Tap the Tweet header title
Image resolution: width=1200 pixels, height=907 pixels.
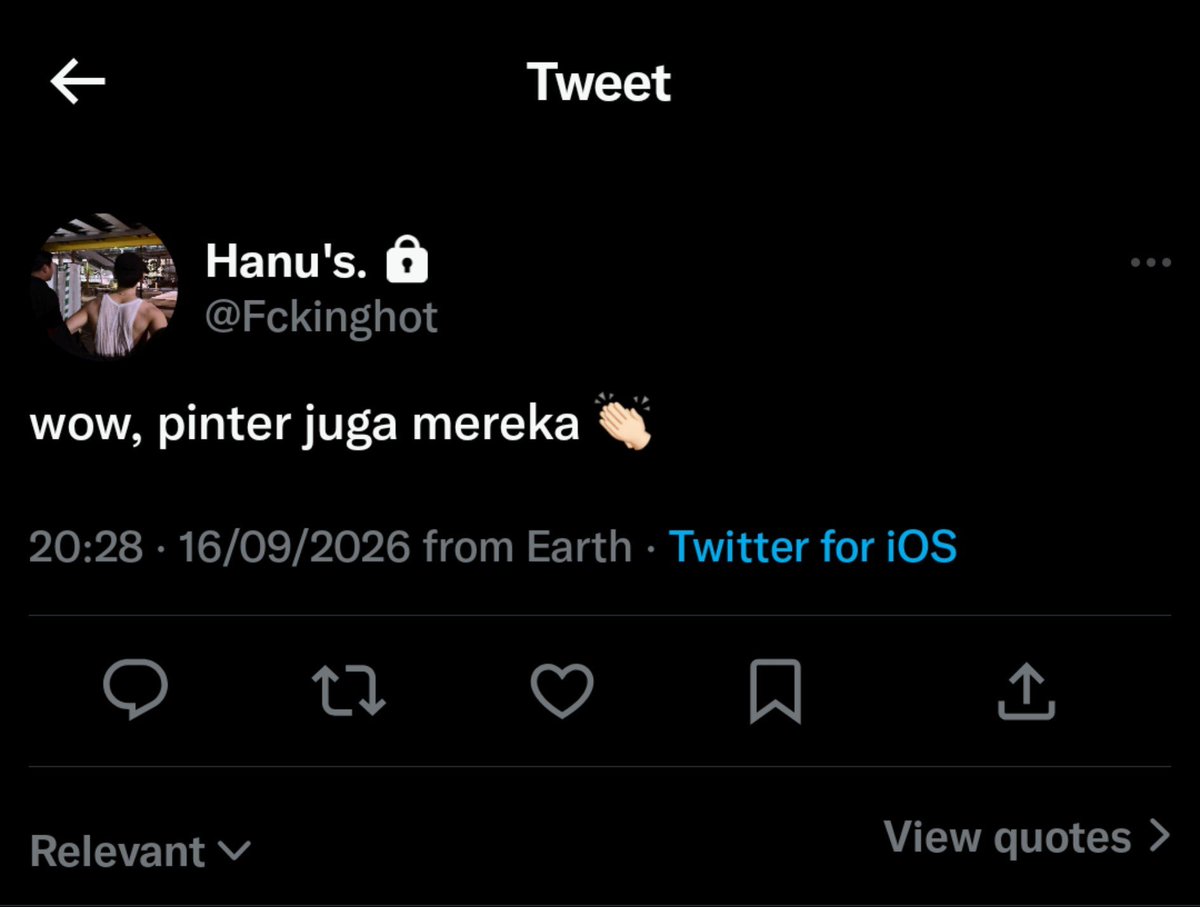coord(599,82)
